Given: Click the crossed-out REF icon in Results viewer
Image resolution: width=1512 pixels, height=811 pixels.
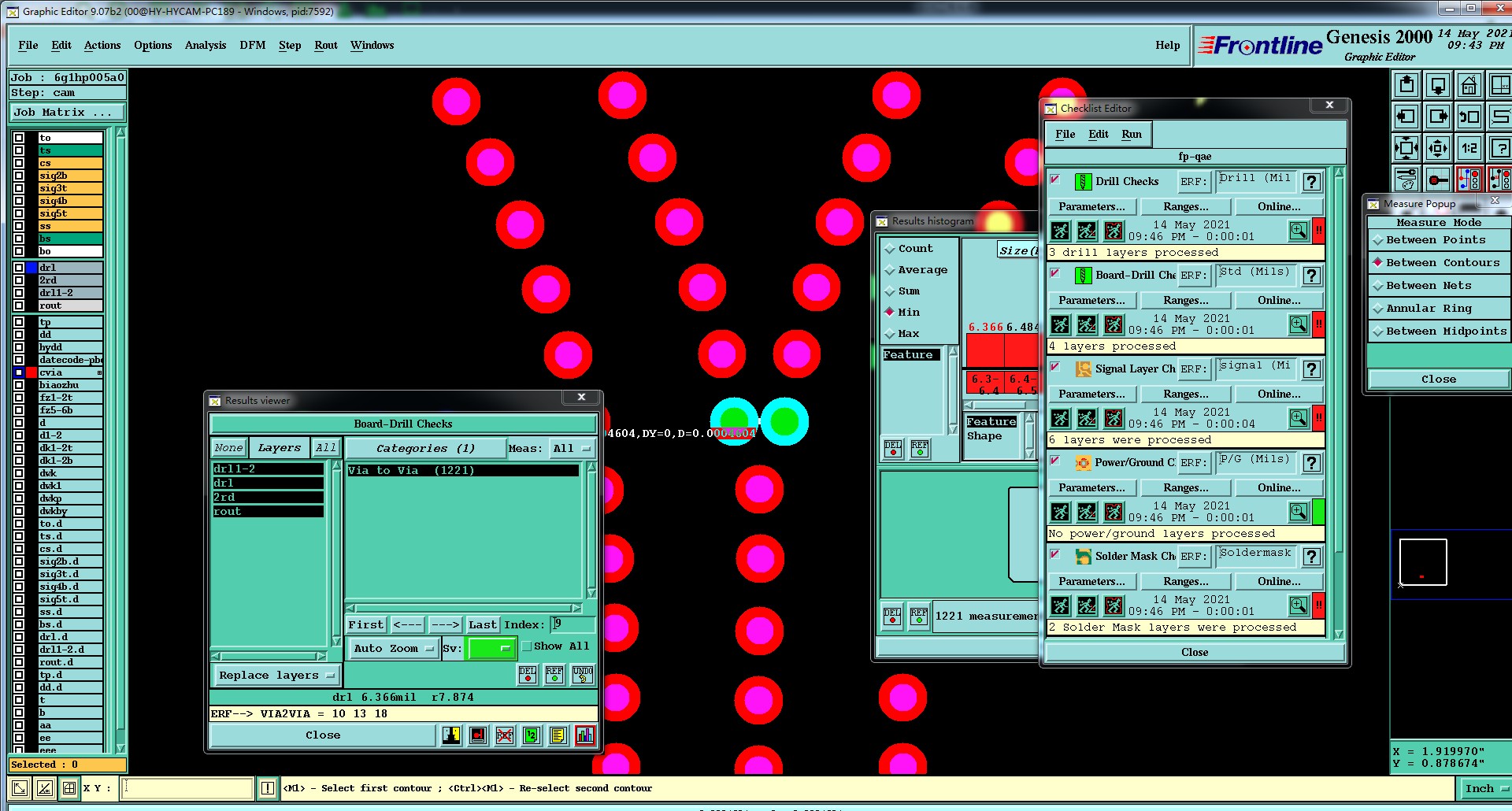Looking at the screenshot, I should 505,735.
